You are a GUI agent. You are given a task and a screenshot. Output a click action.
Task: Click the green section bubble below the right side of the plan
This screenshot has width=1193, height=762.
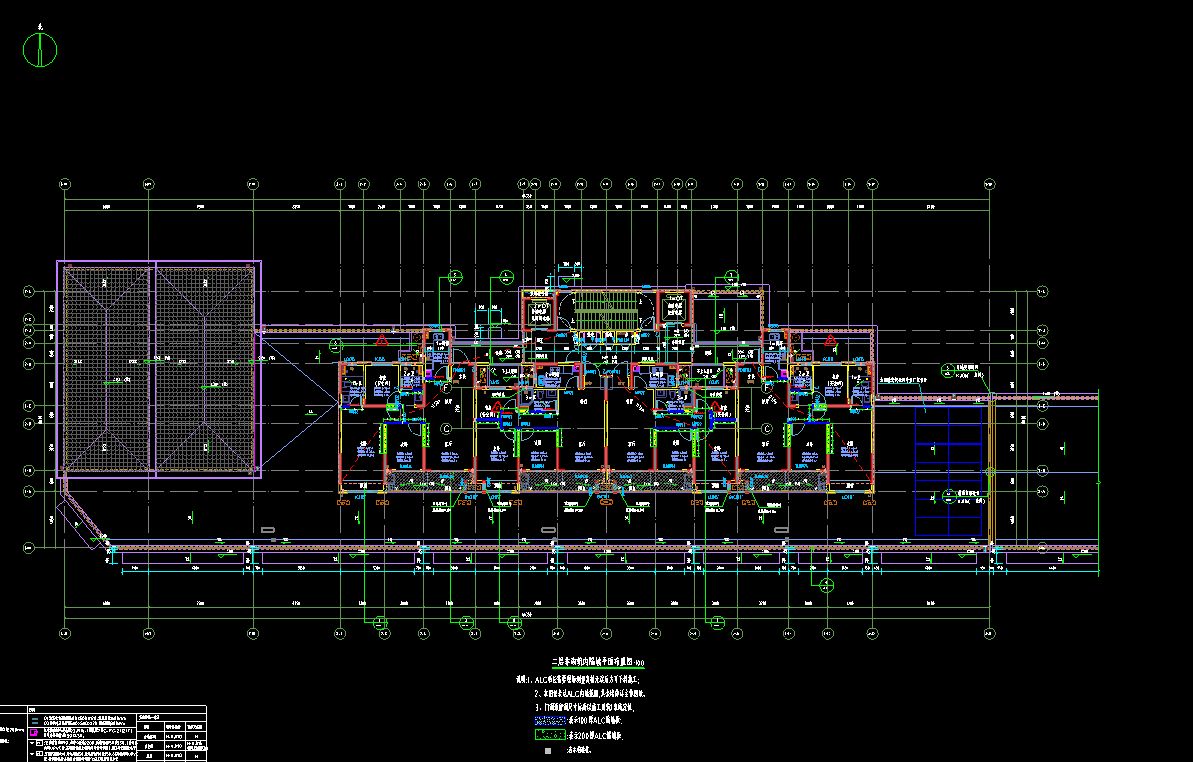pyautogui.click(x=827, y=585)
